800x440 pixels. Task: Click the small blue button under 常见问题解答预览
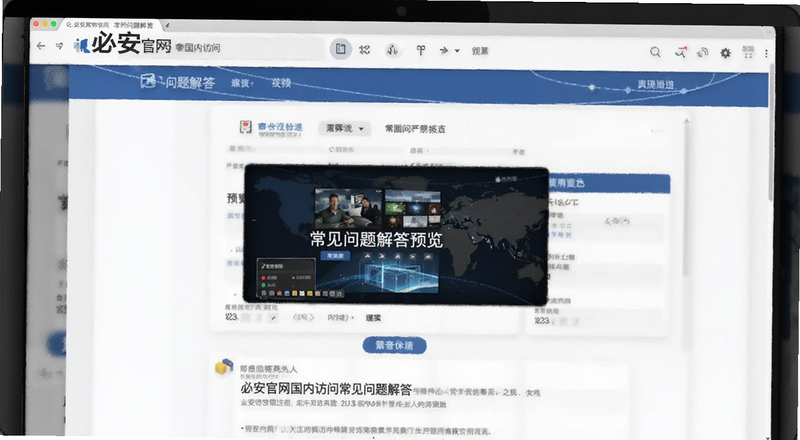click(x=335, y=255)
